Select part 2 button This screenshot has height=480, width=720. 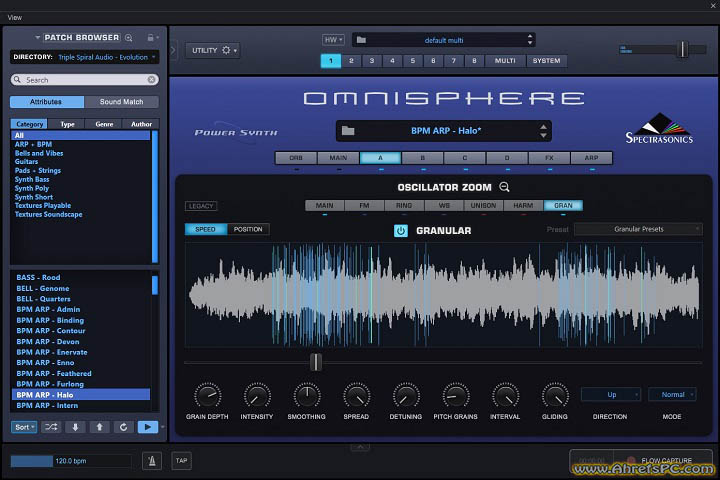351,61
